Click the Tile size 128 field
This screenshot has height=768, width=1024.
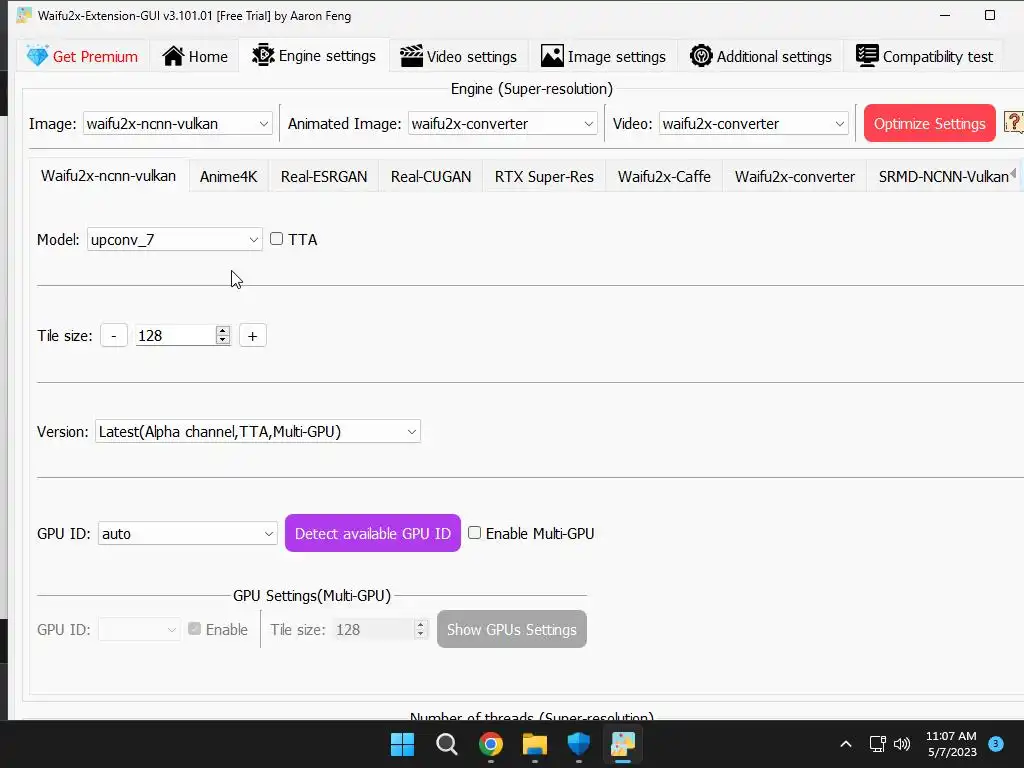click(x=175, y=336)
